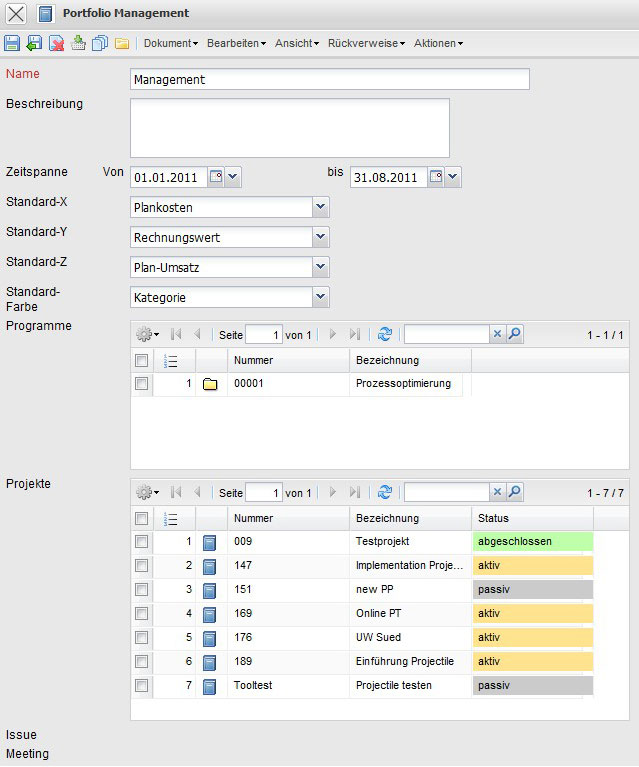This screenshot has height=767, width=639.
Task: Click the green abgeschlossen status cell
Action: click(x=532, y=542)
